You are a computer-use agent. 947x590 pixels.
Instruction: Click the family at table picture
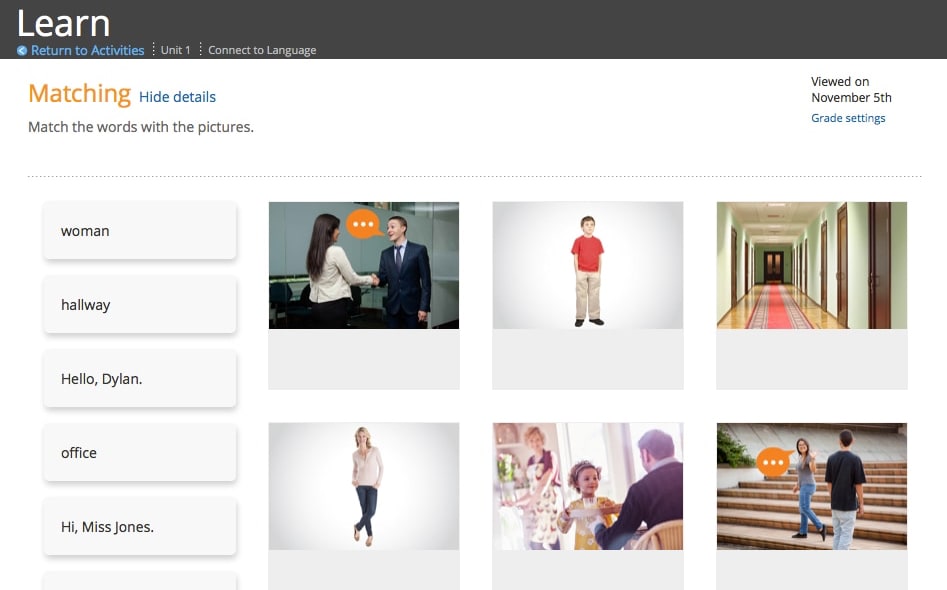coord(588,486)
